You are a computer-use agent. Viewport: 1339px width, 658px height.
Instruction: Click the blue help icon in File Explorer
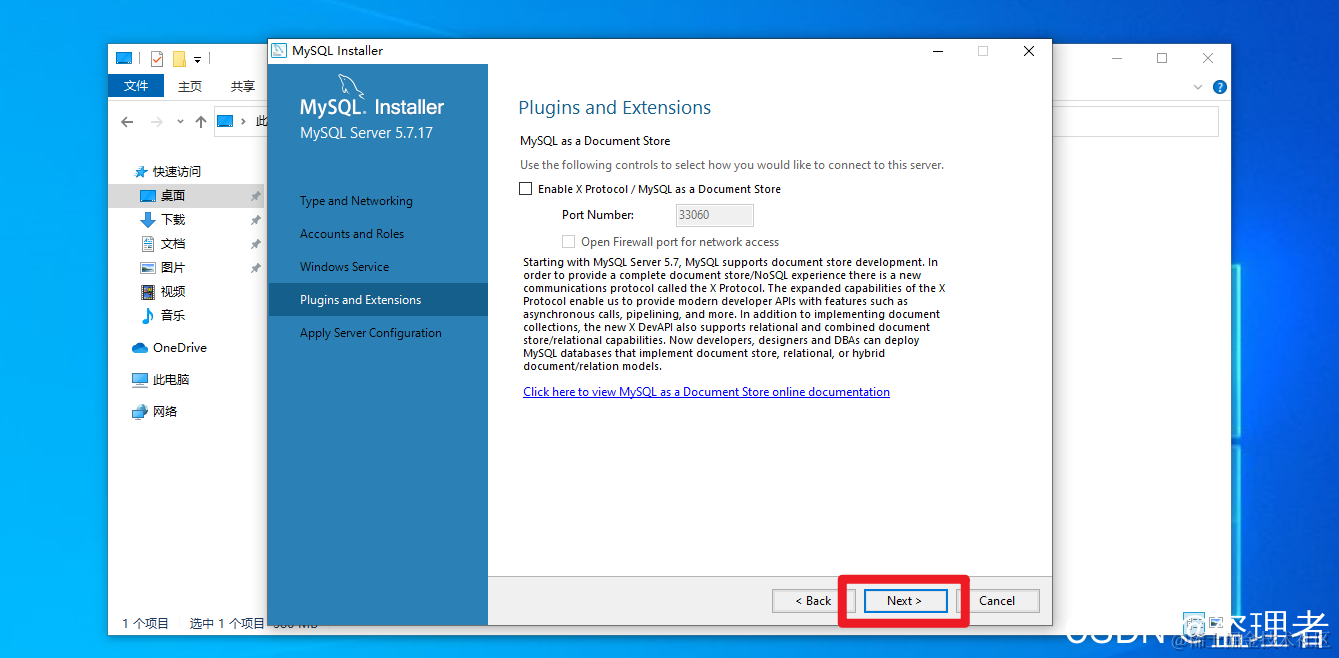[1219, 87]
